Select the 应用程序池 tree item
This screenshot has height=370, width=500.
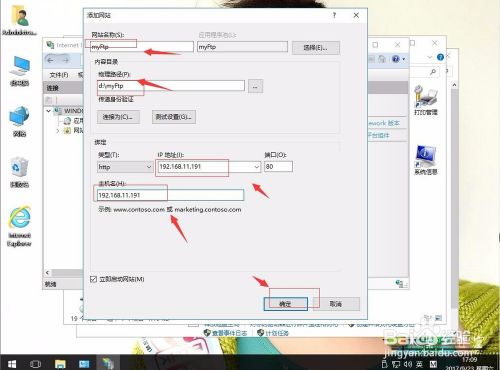pos(73,120)
